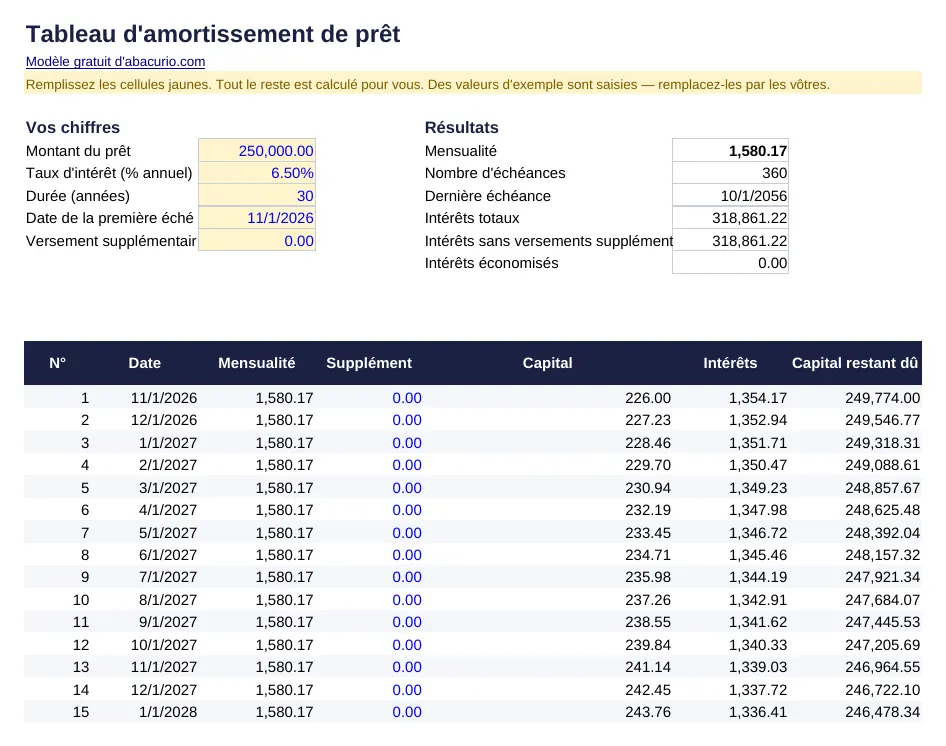Click the Intérêts sans versements supplément value
The image size is (946, 746).
click(730, 241)
